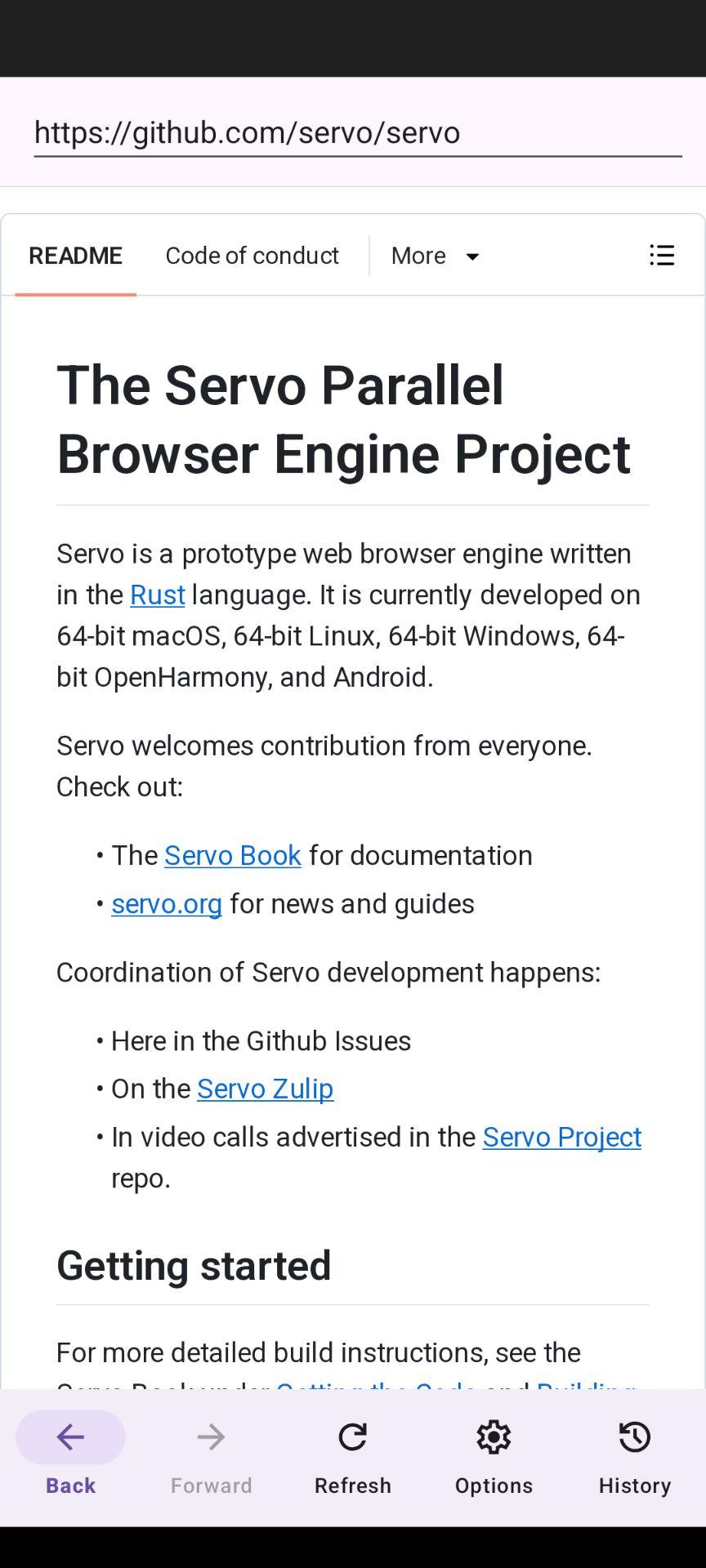Screen dimensions: 706x1568
Task: Switch to the Code of conduct tab
Action: [252, 256]
